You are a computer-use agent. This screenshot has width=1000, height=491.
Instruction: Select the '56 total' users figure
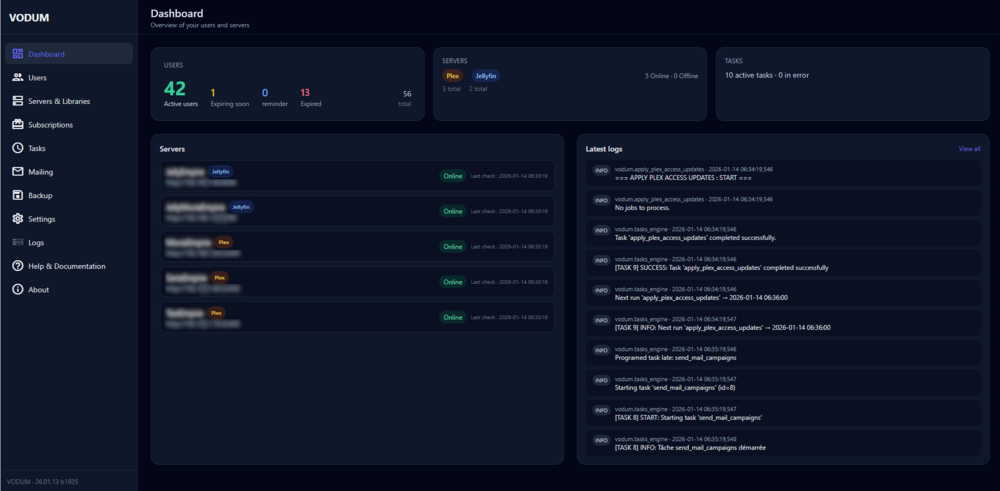click(405, 98)
